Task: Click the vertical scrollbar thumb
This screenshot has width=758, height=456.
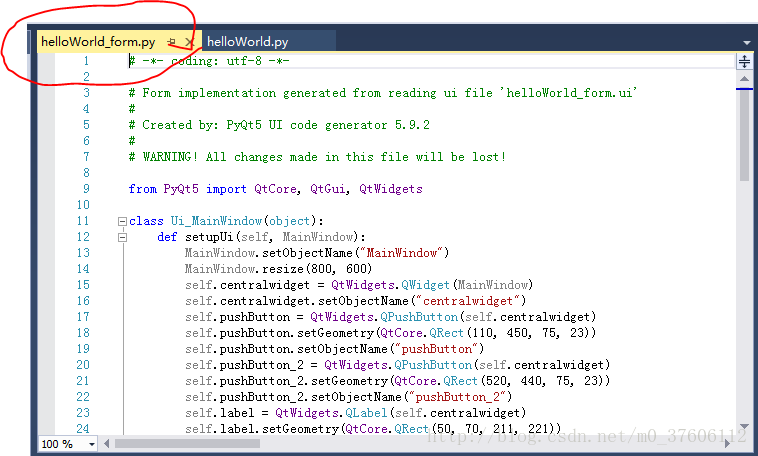Action: 744,135
